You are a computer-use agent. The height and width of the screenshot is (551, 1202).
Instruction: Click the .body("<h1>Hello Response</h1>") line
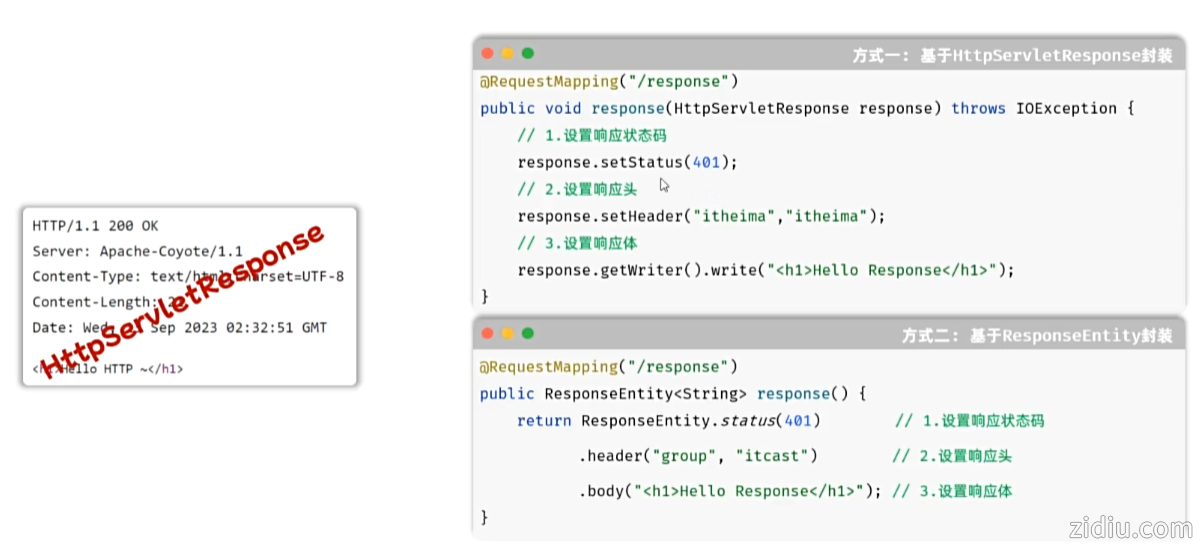tap(730, 491)
